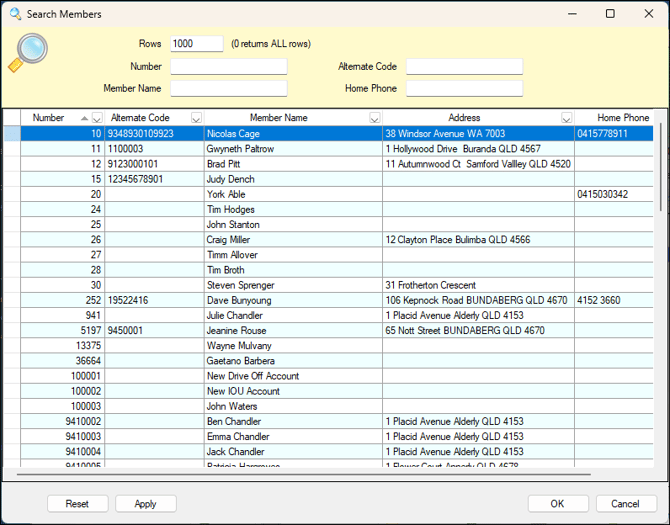
Task: Click the horizontal scrollbar under the grid
Action: pyautogui.click(x=304, y=474)
